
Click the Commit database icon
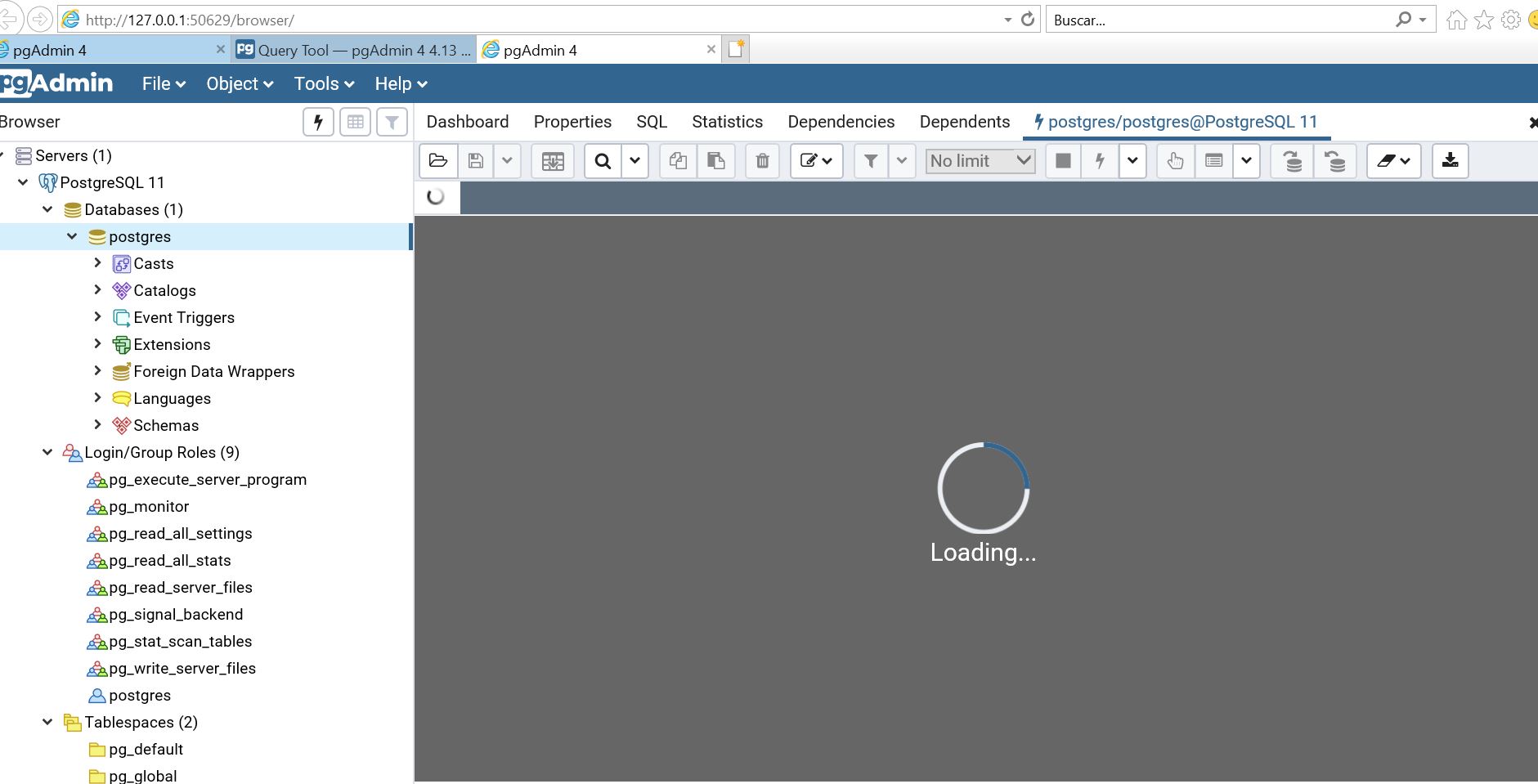pos(1292,161)
